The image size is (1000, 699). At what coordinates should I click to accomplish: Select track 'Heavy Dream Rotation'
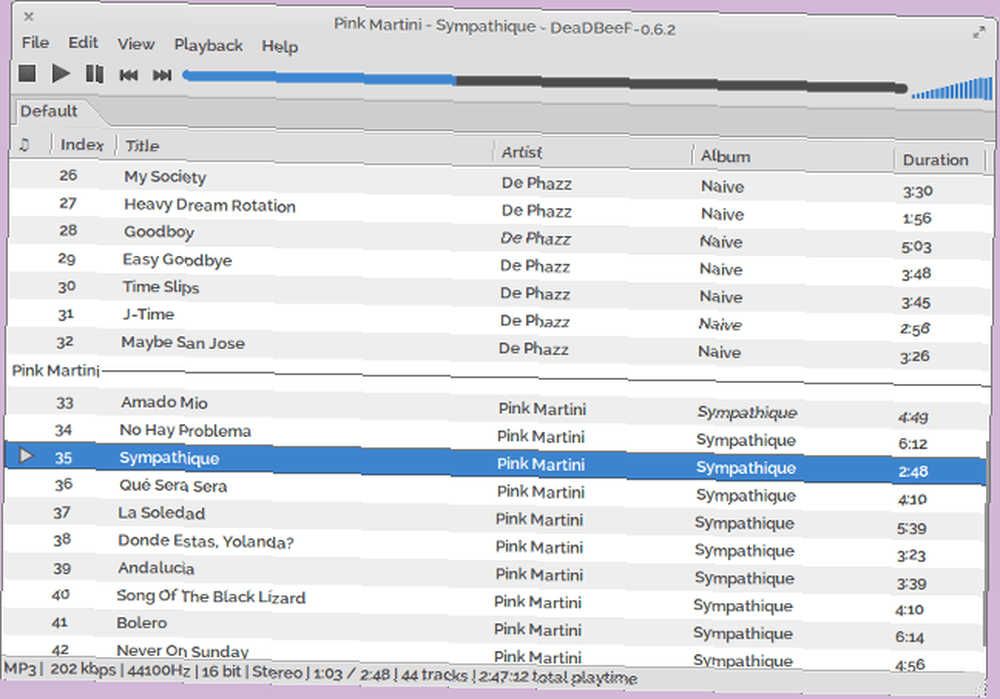[210, 205]
